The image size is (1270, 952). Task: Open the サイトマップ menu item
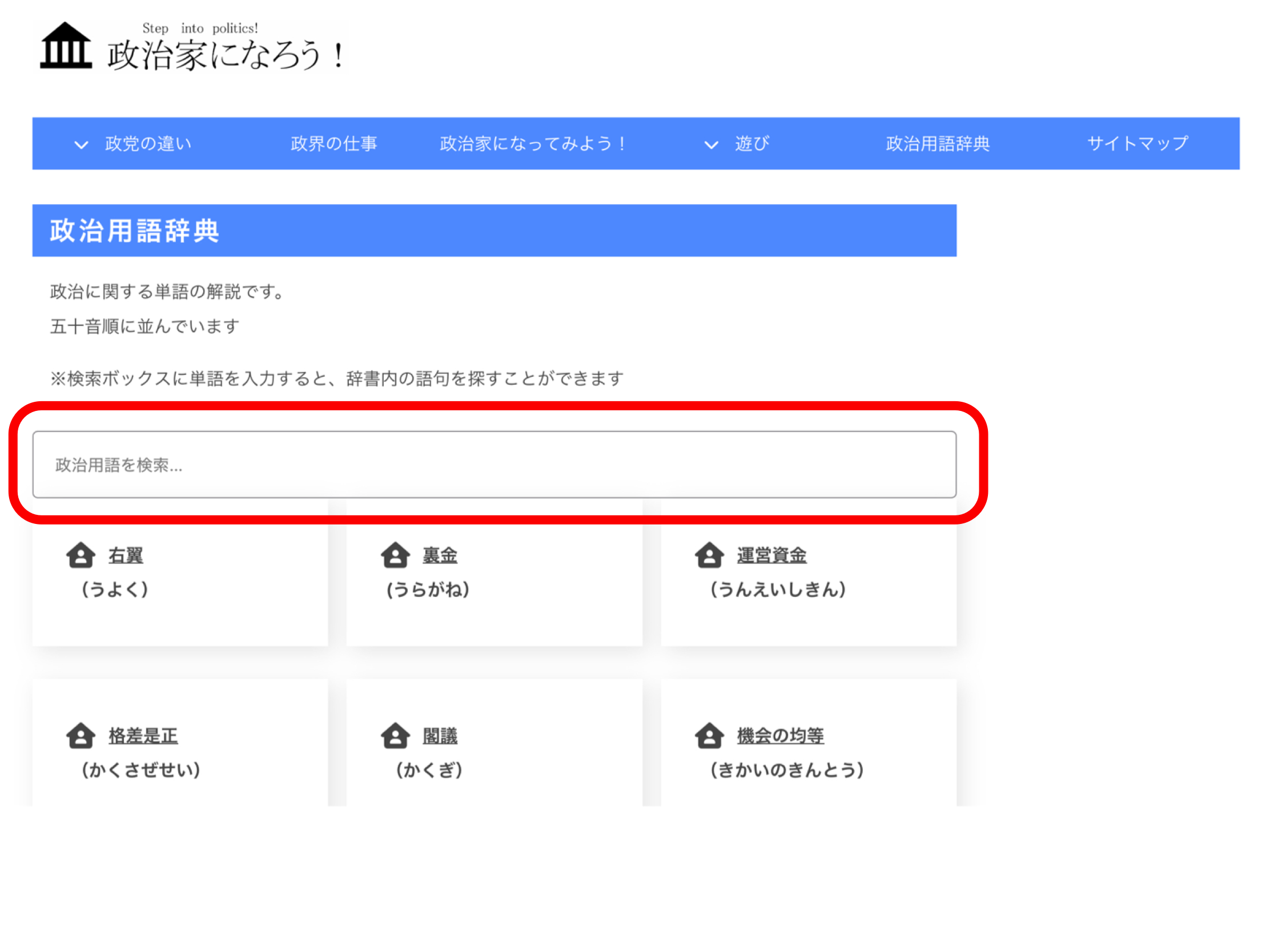point(1138,143)
